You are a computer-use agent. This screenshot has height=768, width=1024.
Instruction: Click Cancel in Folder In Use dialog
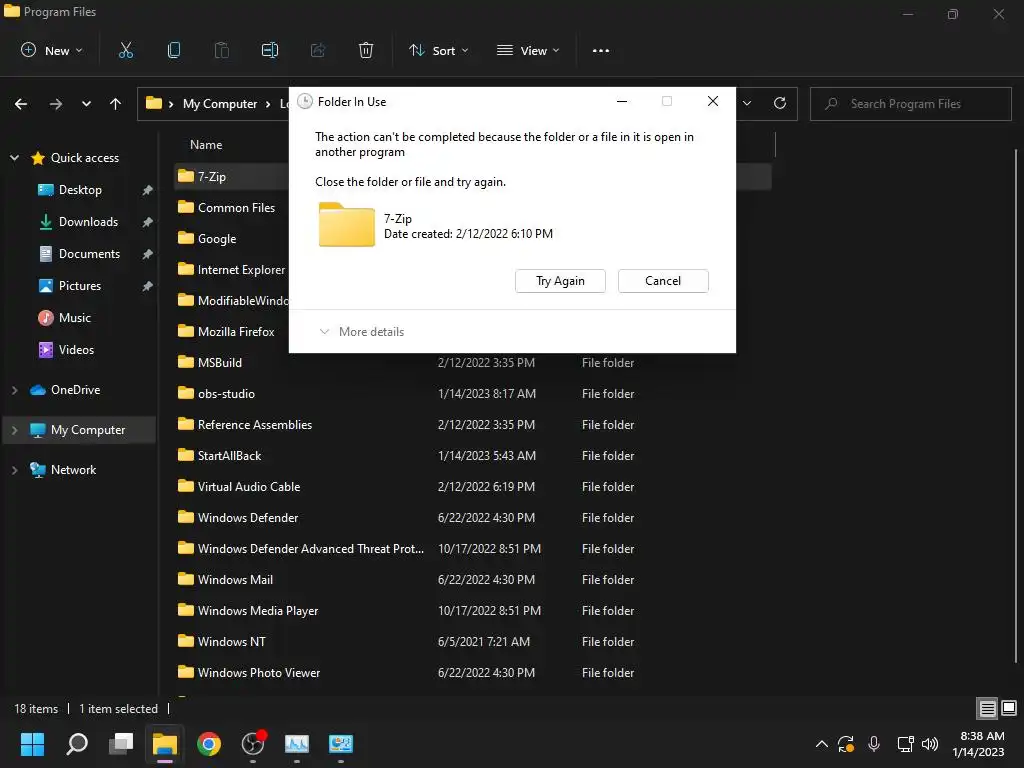[663, 281]
